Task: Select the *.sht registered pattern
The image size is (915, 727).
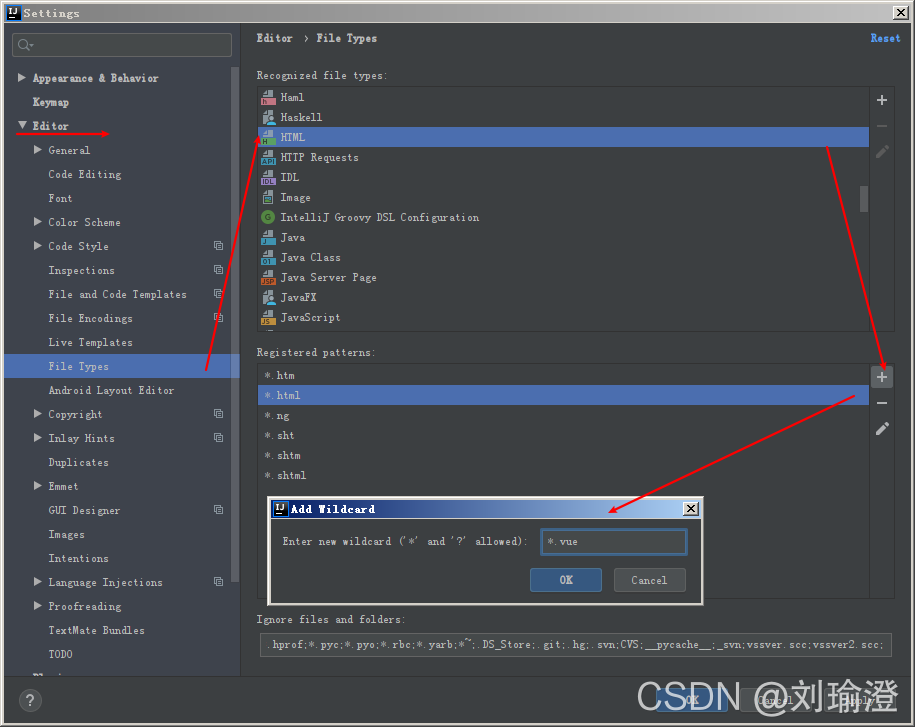Action: (563, 435)
